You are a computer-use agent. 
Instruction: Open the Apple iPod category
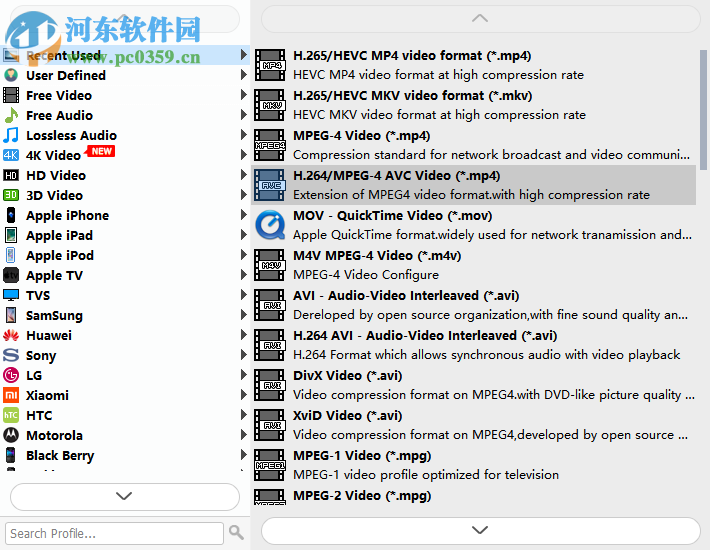tap(125, 255)
